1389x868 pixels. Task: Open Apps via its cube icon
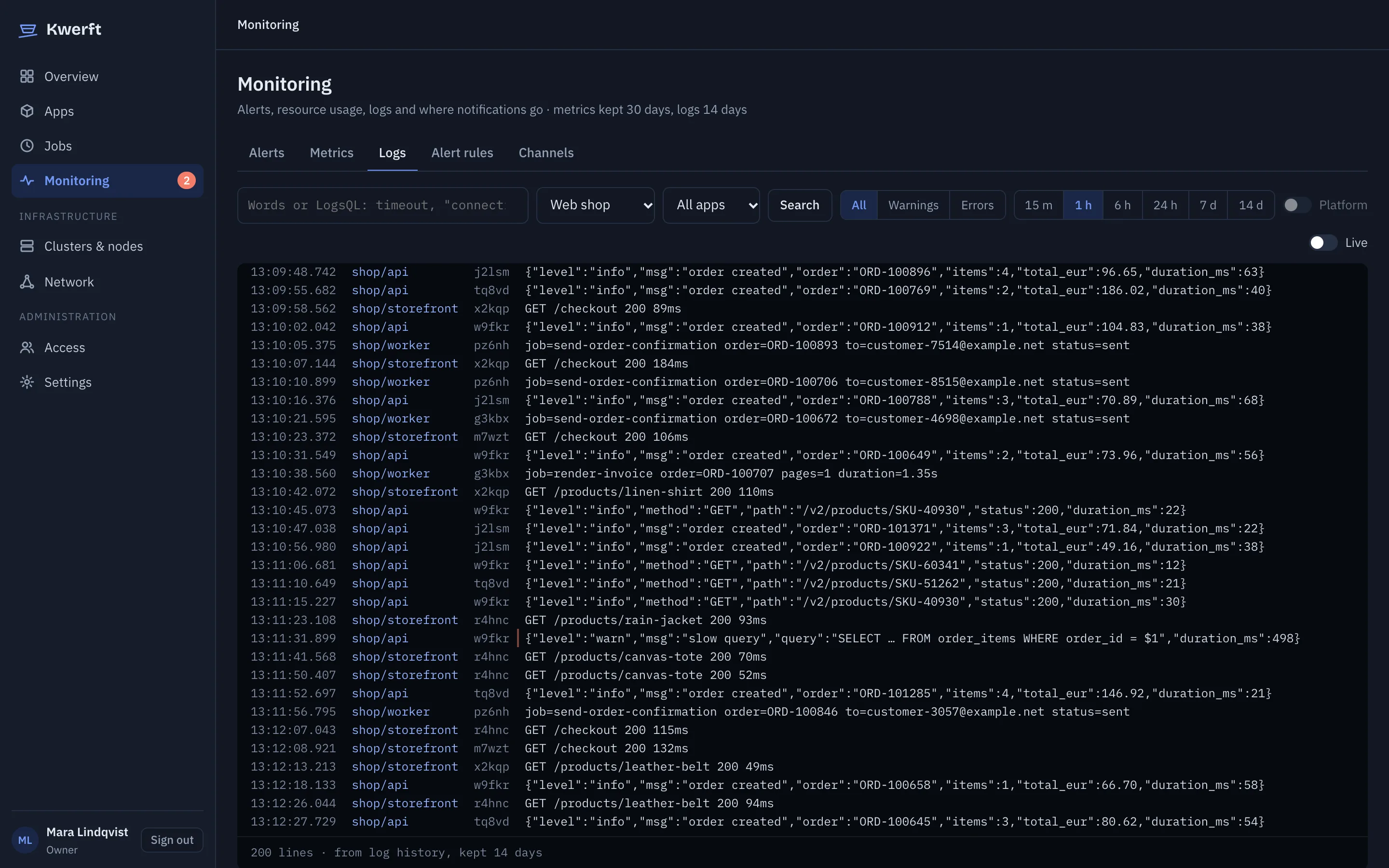click(27, 111)
